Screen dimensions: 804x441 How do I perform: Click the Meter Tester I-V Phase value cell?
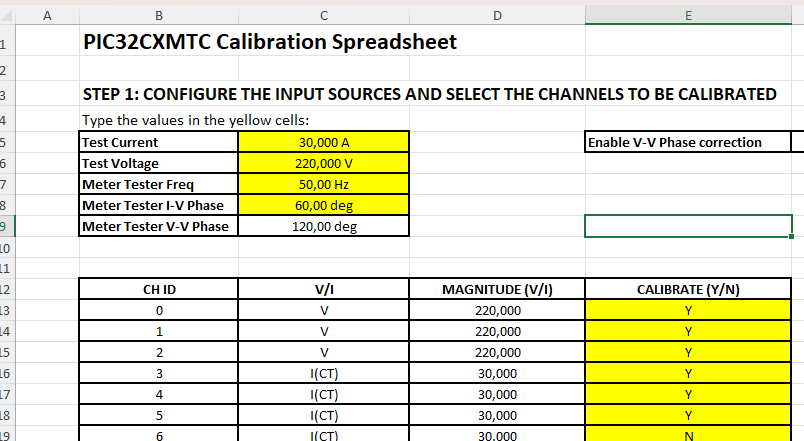point(324,205)
